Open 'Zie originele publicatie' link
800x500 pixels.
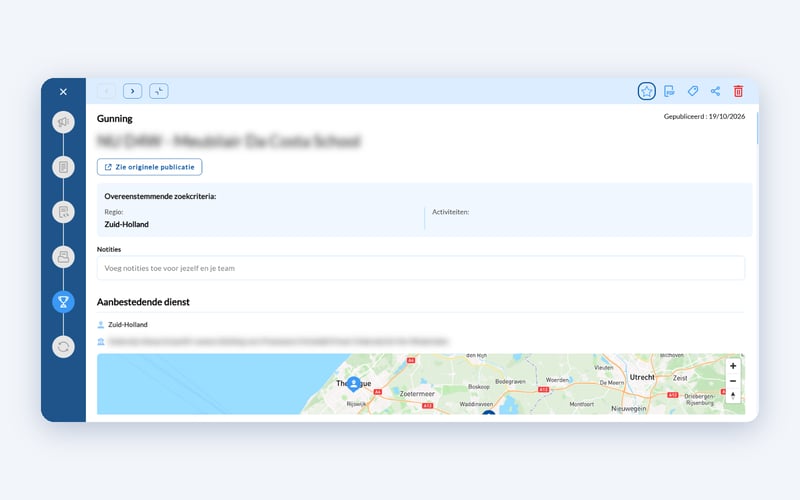coord(149,167)
